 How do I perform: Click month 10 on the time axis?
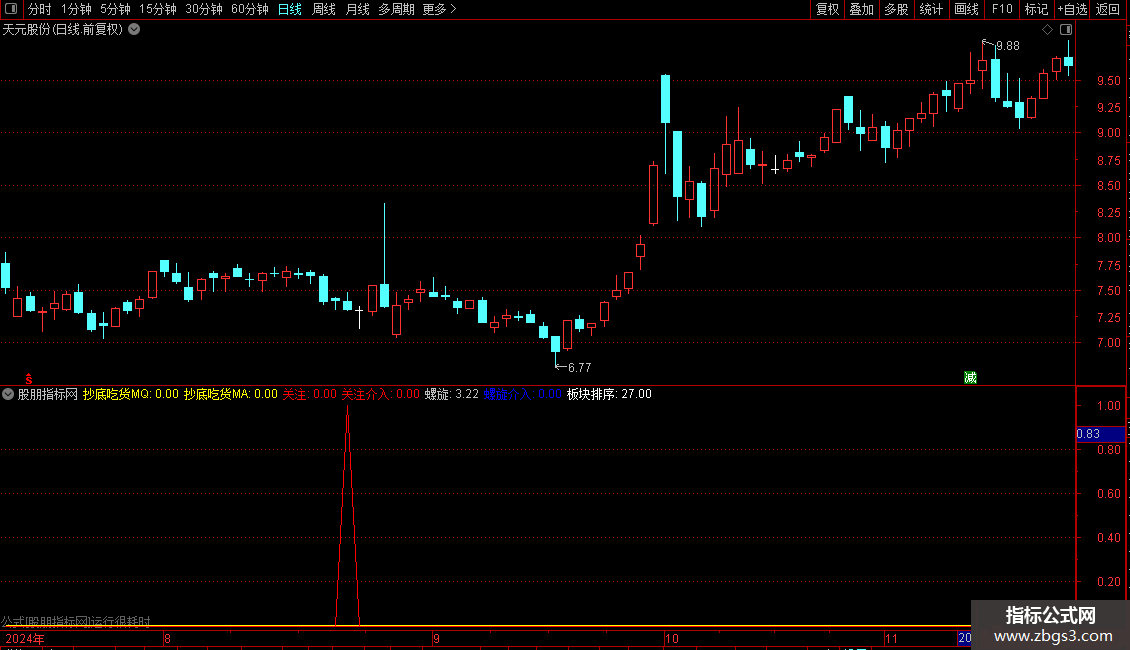click(672, 639)
